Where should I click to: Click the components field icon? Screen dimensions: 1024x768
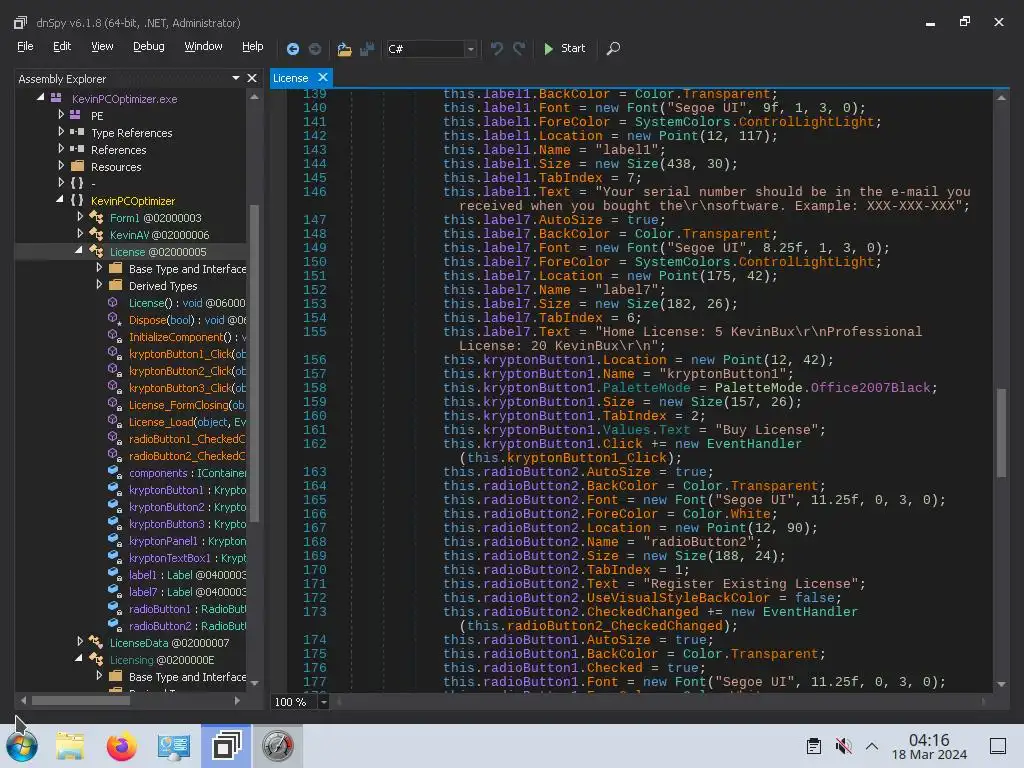[x=114, y=472]
